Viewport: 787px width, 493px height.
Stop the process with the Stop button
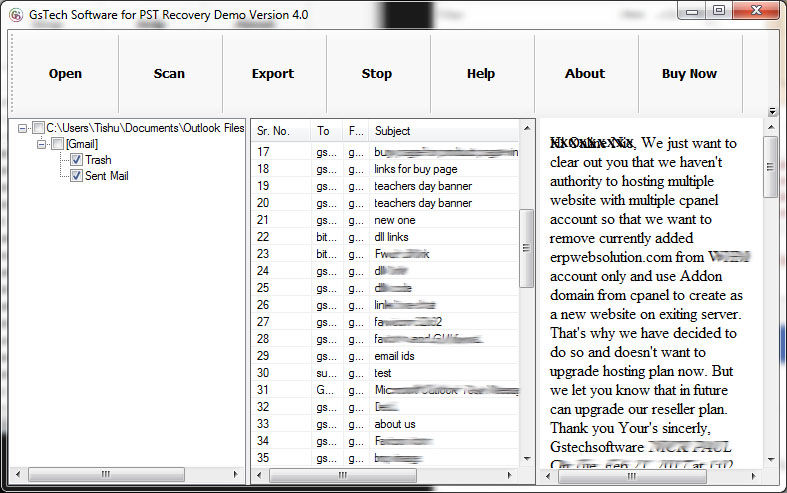point(377,74)
